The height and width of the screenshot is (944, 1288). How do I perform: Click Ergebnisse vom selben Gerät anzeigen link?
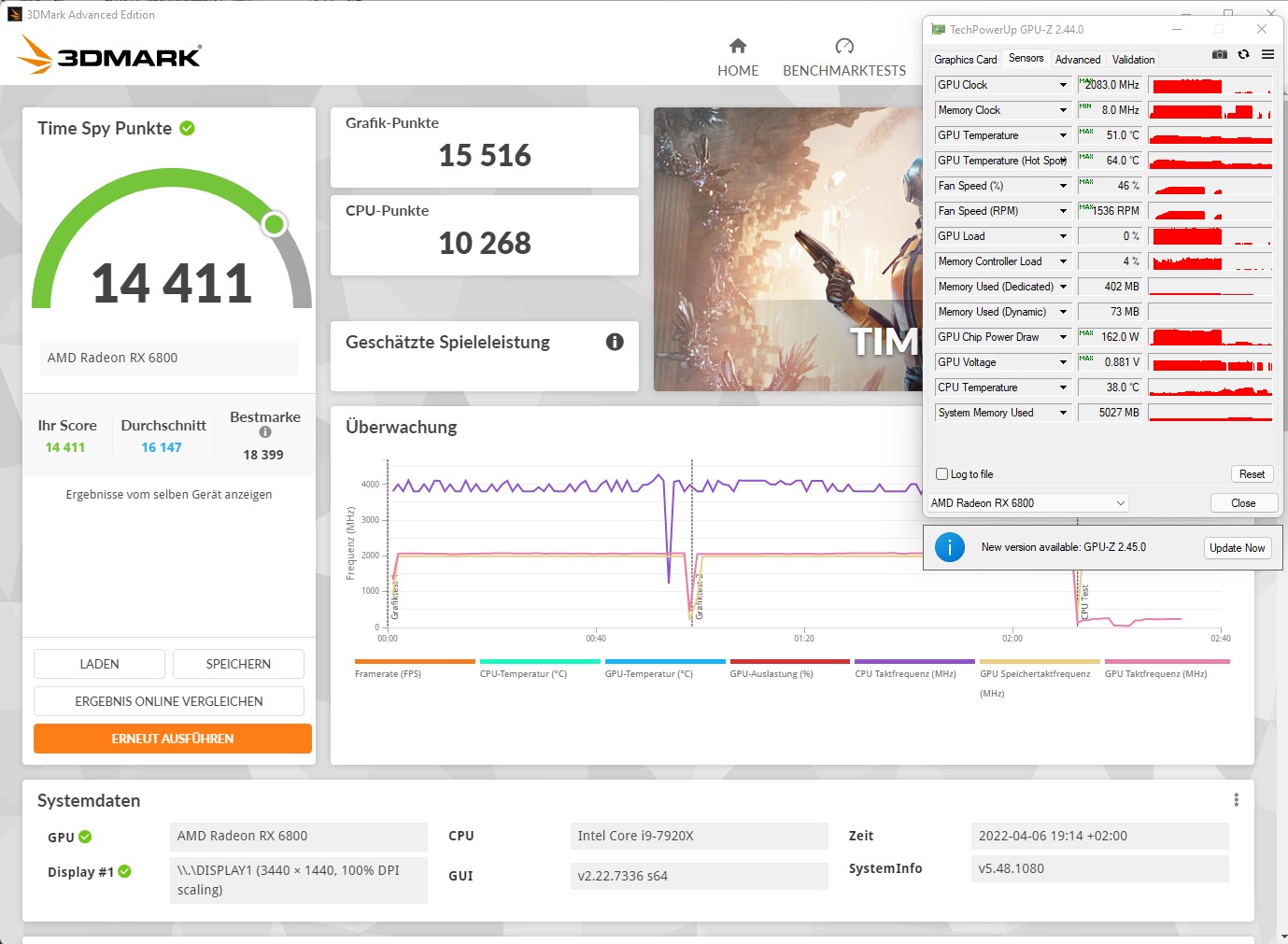pos(169,495)
